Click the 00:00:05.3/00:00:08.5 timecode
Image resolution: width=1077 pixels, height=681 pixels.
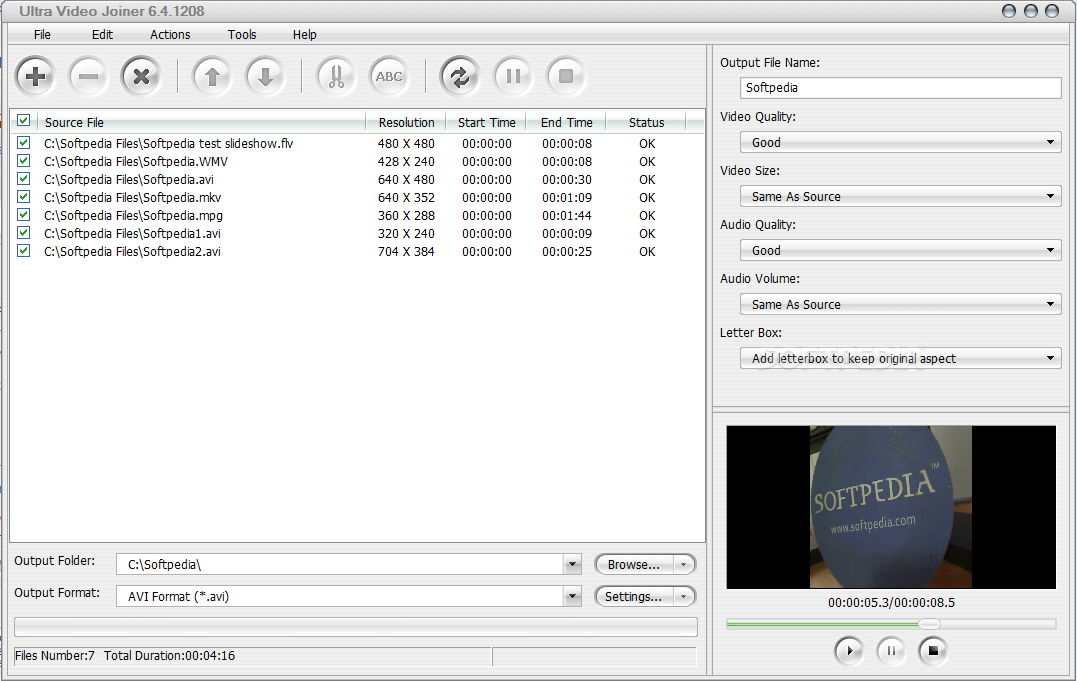(x=891, y=603)
